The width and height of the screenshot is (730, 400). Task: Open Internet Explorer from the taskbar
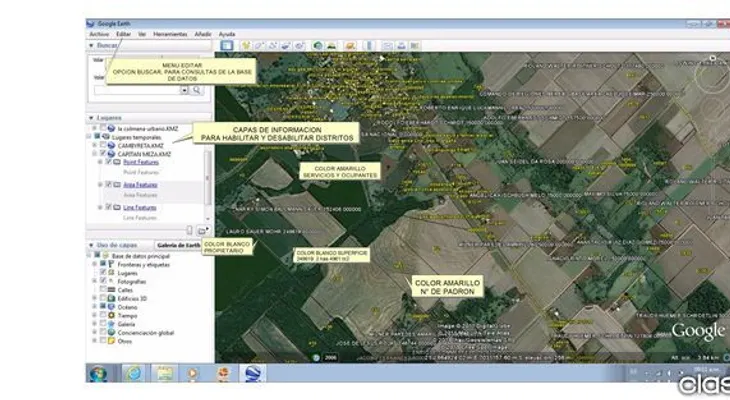coord(134,373)
